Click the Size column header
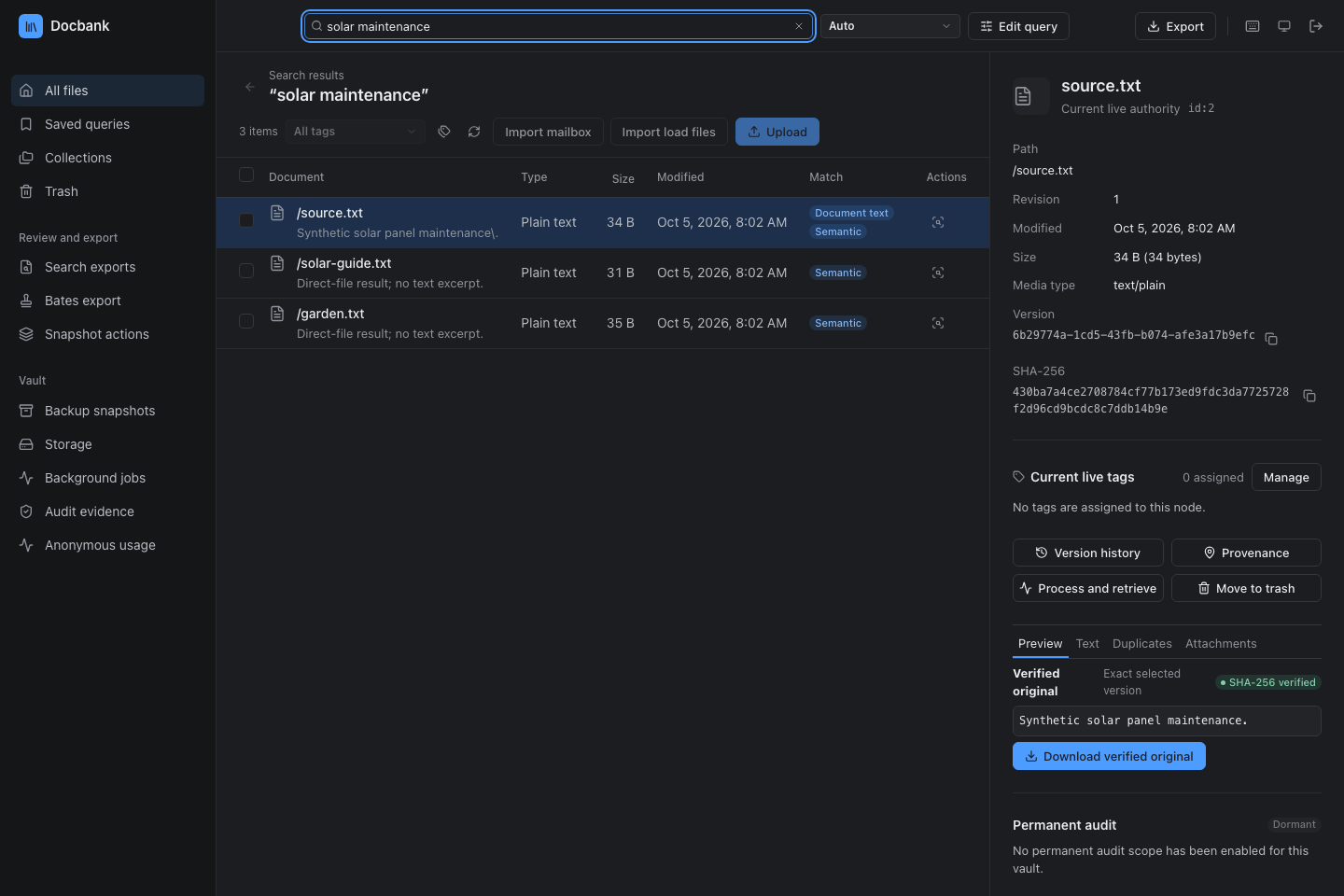1344x896 pixels. [x=623, y=178]
